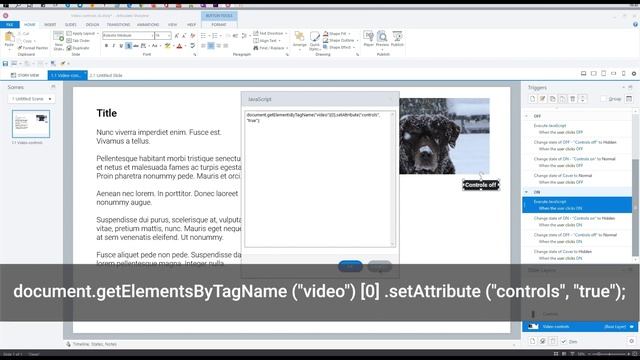The image size is (640, 360).
Task: Click inside the JavaScript code text area
Action: tap(320, 179)
